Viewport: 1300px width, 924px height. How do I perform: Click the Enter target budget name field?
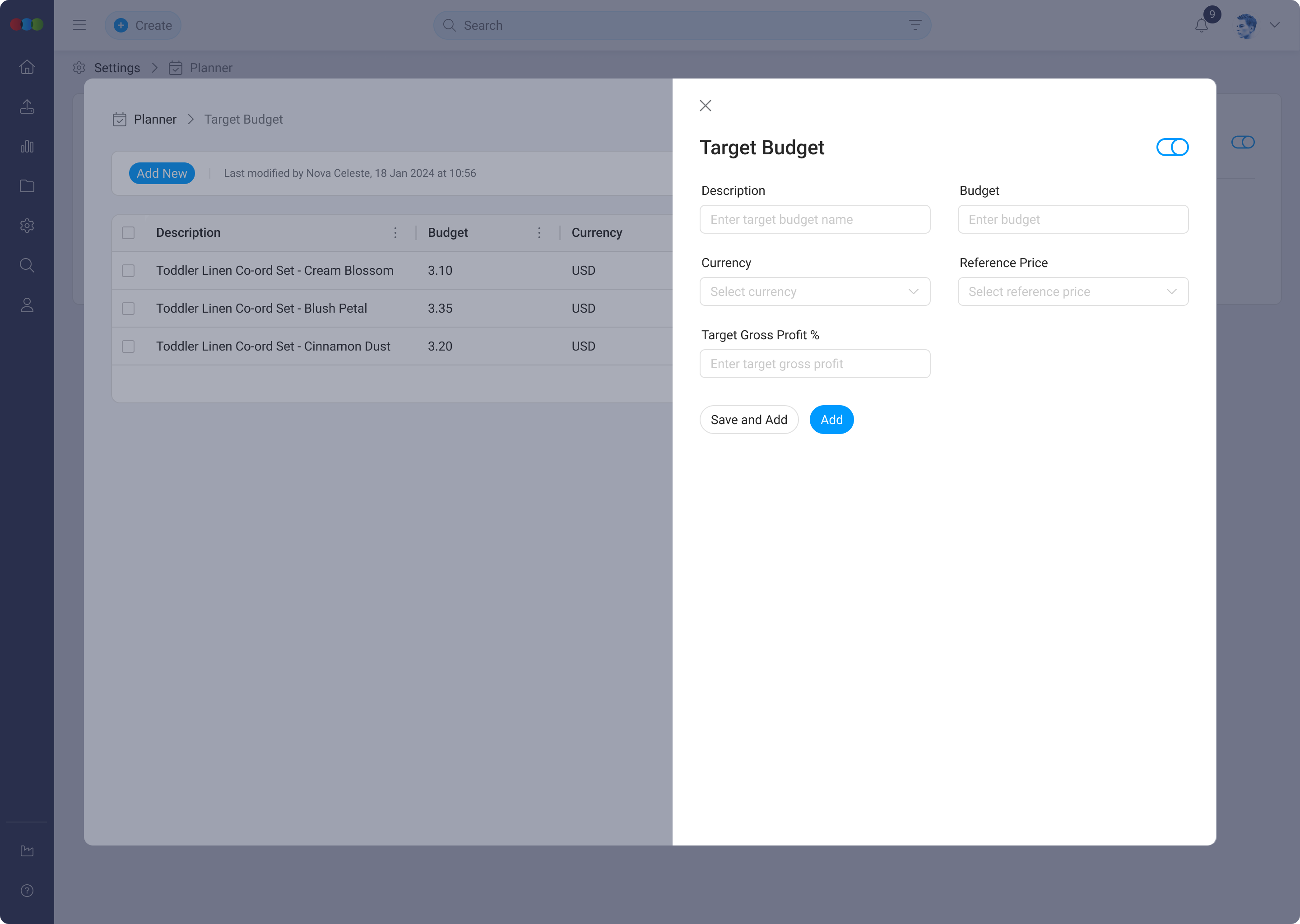pos(814,219)
